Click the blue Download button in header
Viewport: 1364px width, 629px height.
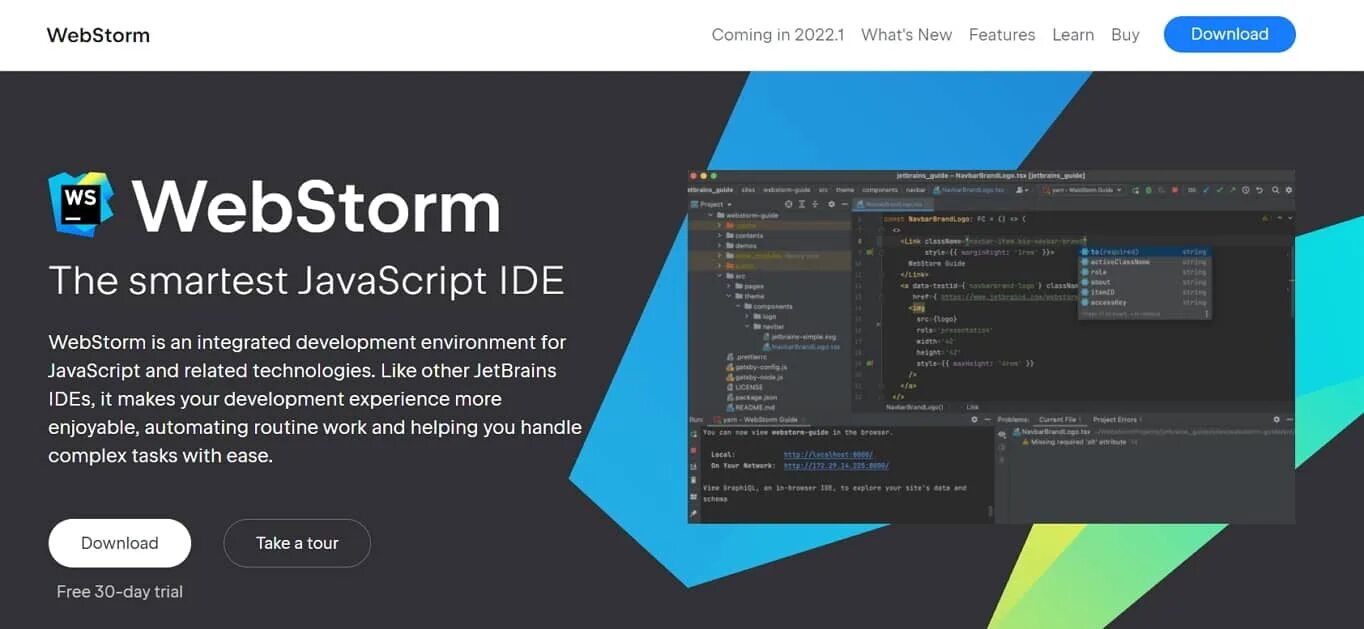tap(1229, 34)
